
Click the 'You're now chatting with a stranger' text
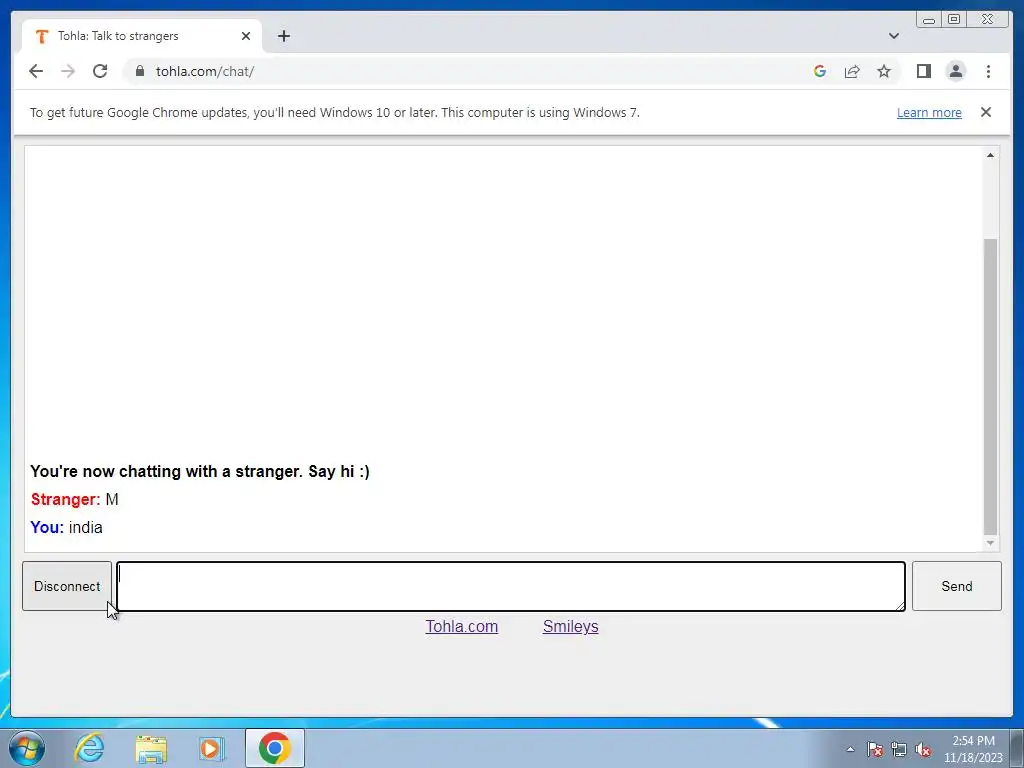coord(200,472)
